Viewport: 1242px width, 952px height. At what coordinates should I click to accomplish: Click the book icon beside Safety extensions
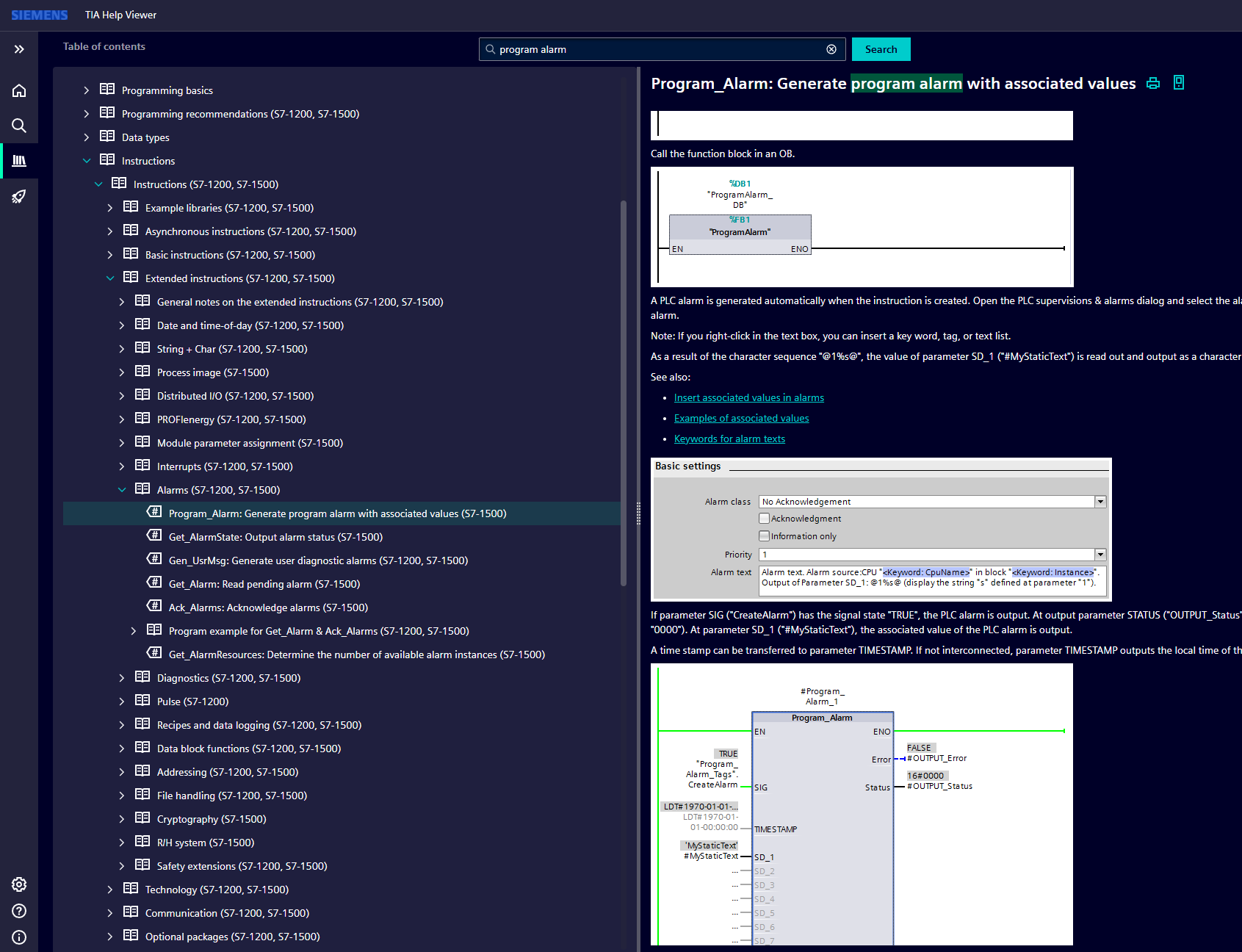(x=142, y=865)
